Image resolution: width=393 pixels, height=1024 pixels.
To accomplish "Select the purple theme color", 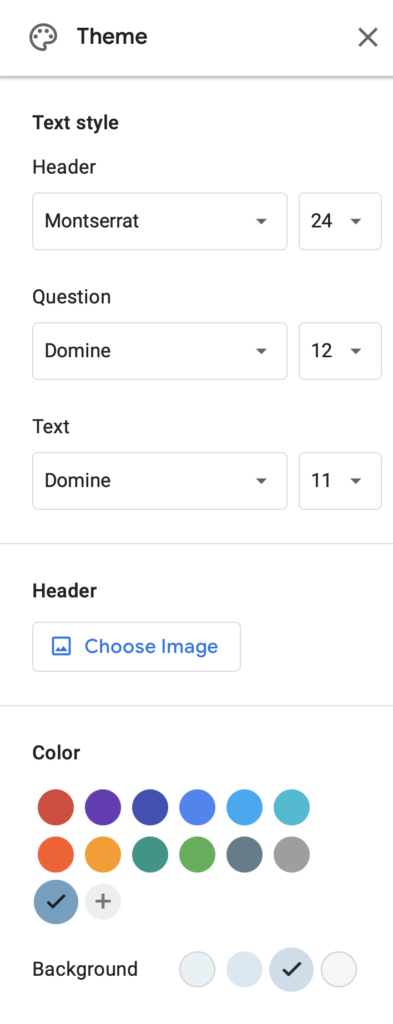I will [x=103, y=807].
